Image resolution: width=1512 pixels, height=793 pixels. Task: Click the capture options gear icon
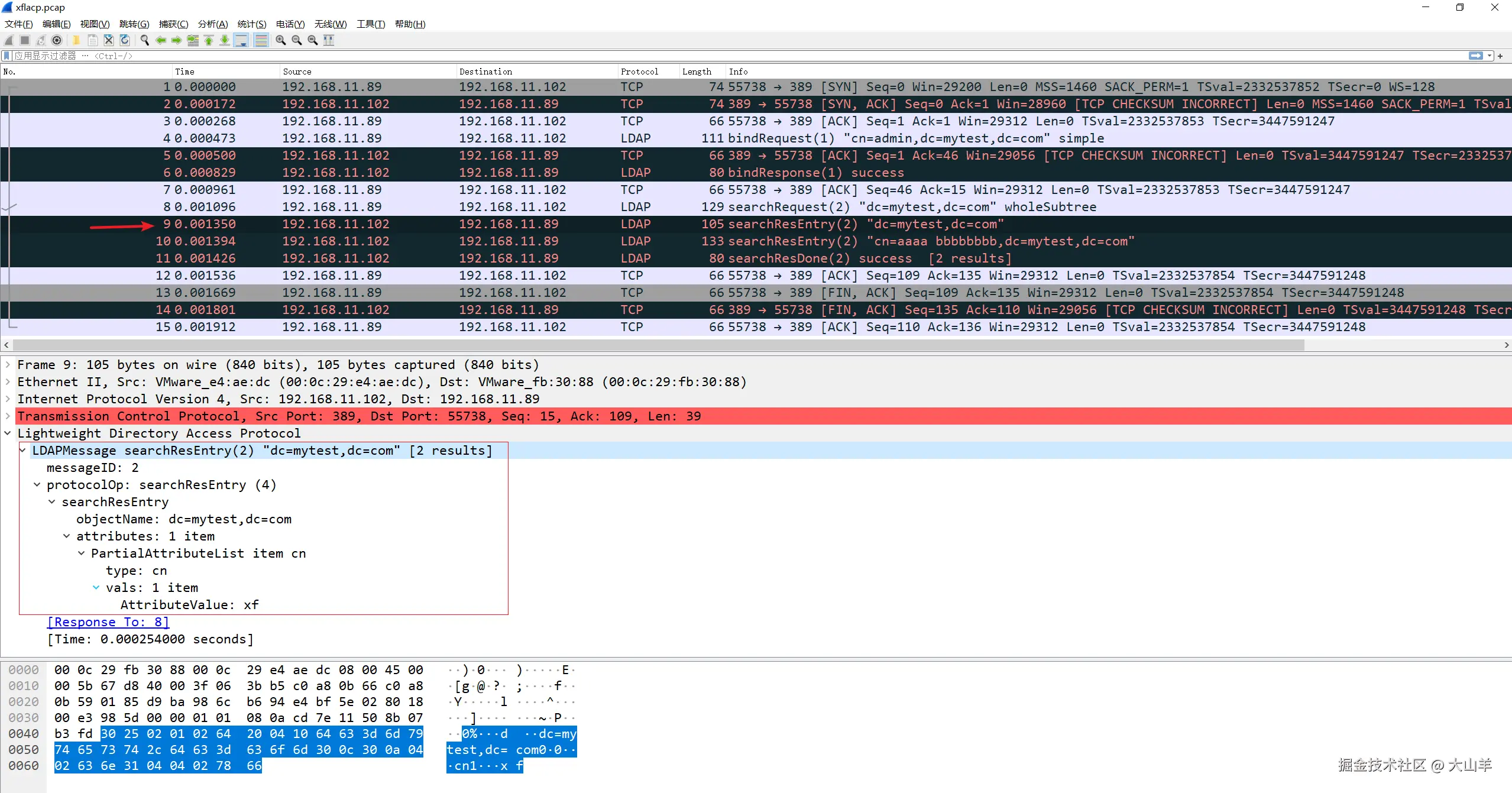pos(57,40)
